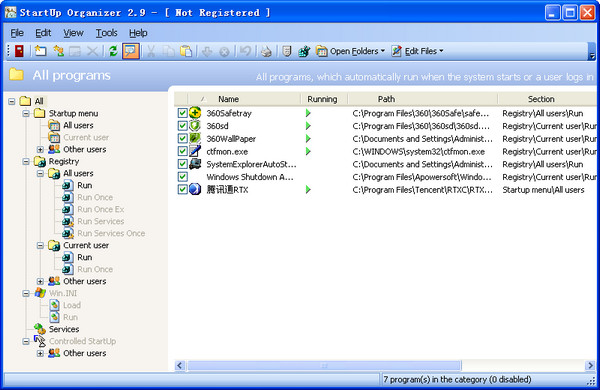The width and height of the screenshot is (600, 390).
Task: Open the Open Folders dropdown
Action: coord(350,51)
